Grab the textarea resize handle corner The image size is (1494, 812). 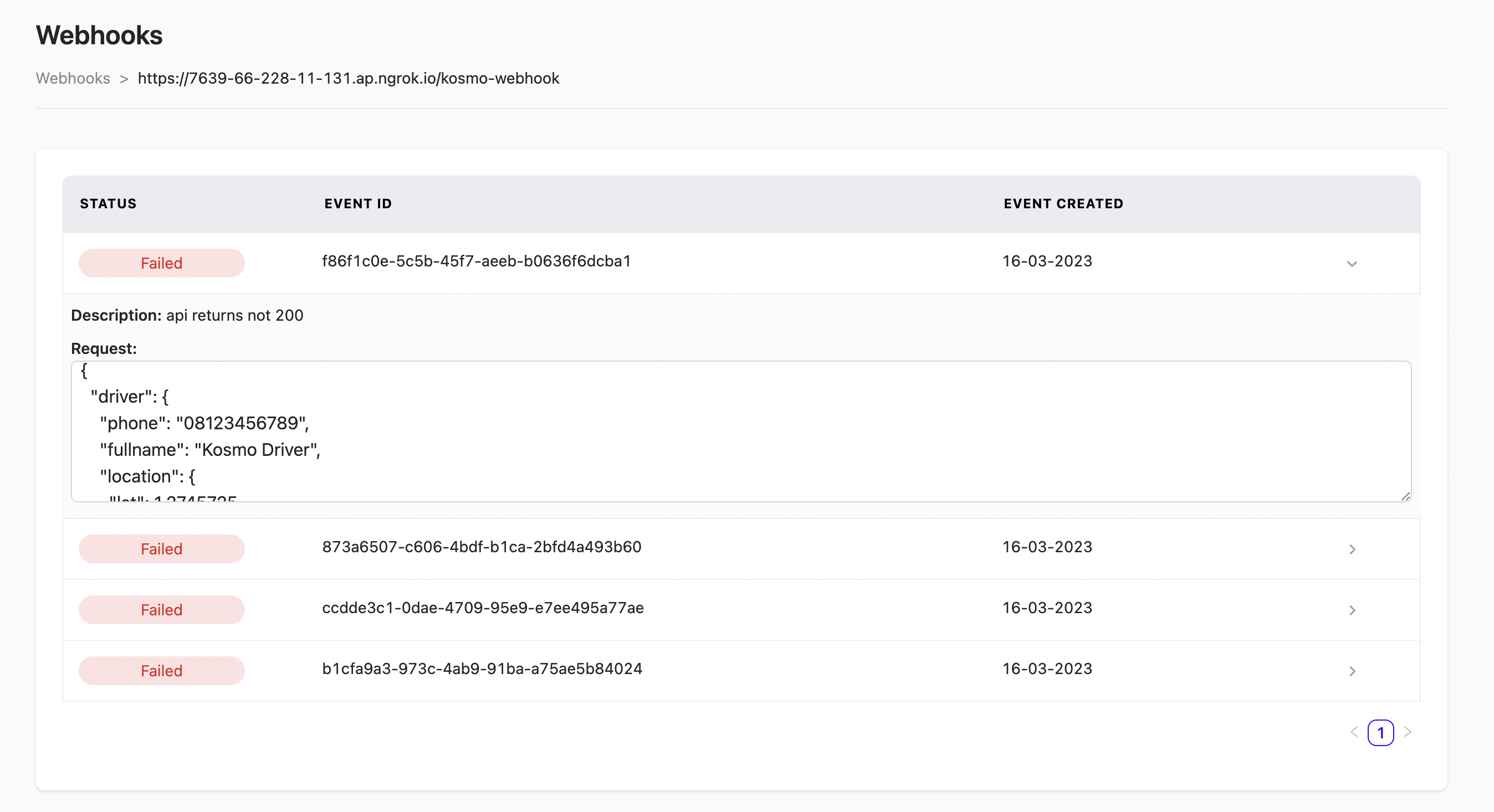[x=1405, y=496]
